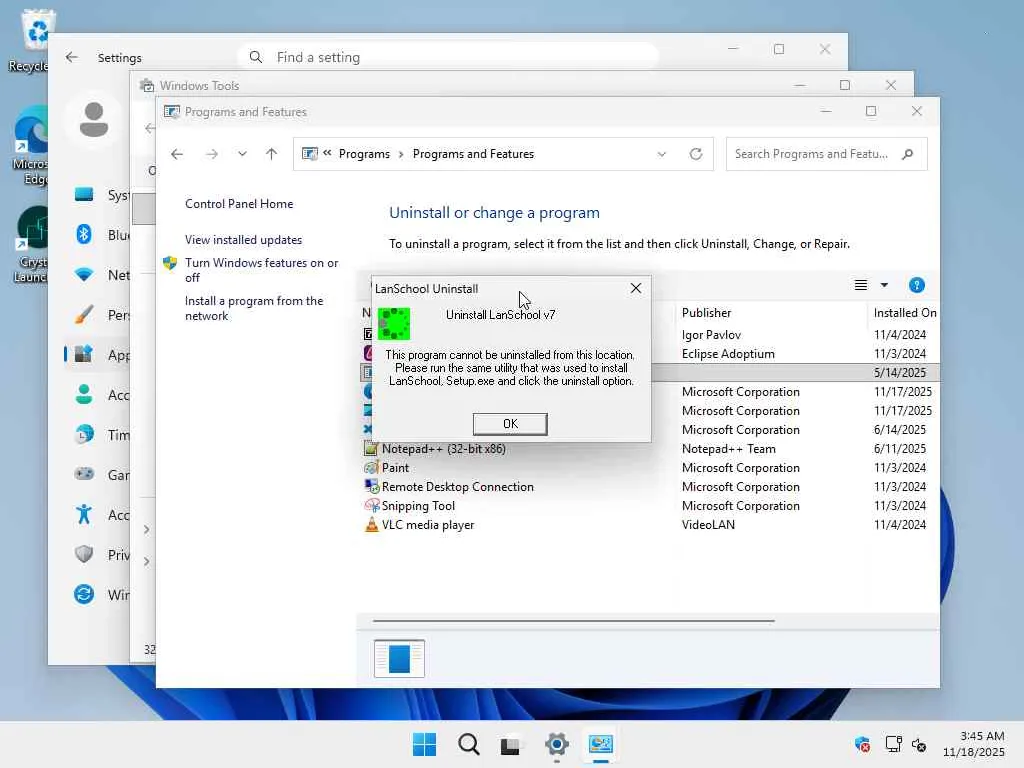Click the search magnifier icon
This screenshot has height=768, width=1024.
click(907, 154)
